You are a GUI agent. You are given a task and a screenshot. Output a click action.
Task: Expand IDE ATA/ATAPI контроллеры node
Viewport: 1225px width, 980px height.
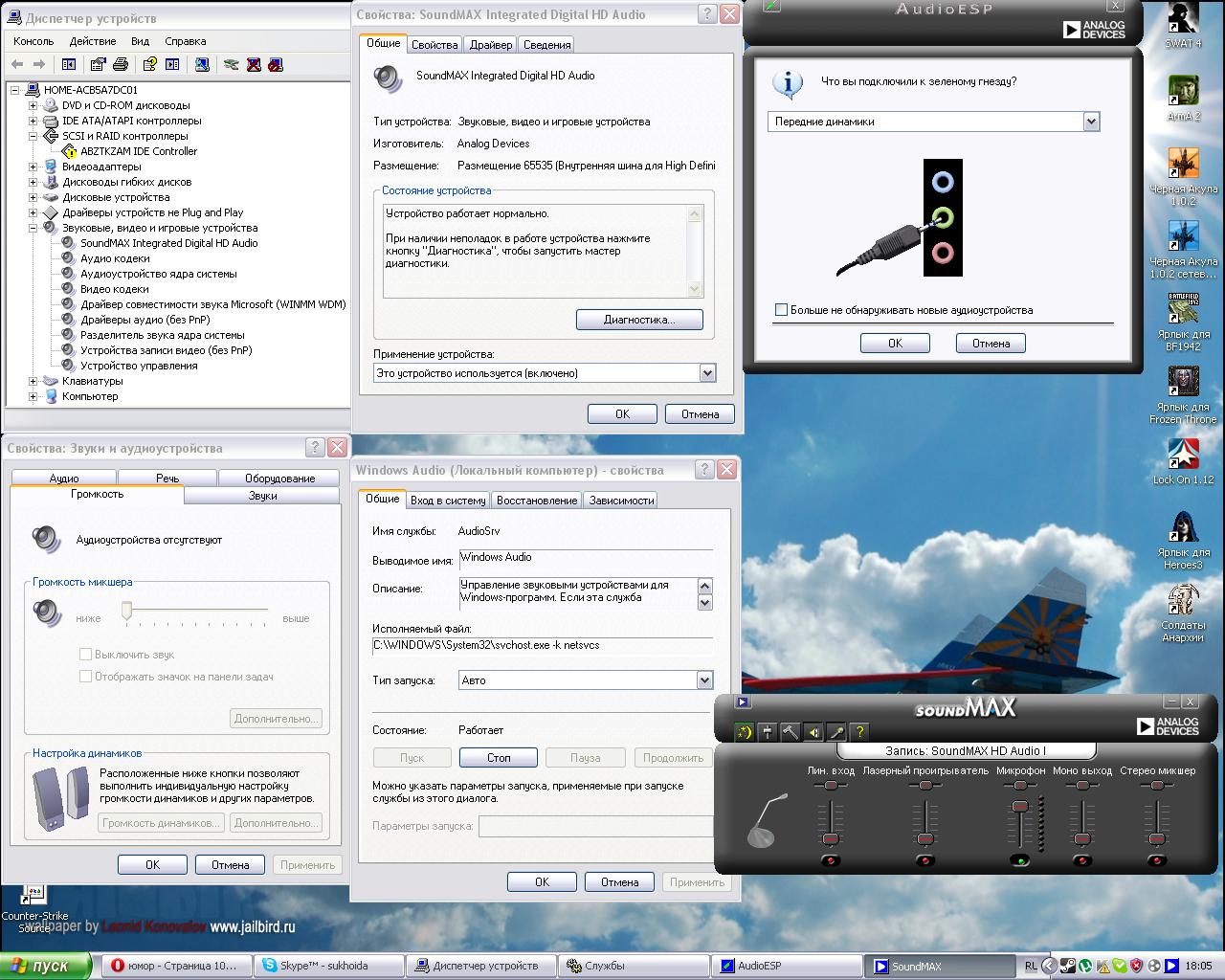click(x=33, y=121)
